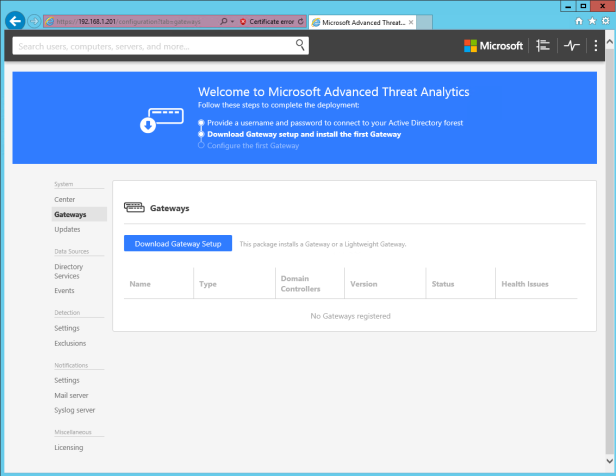Click the page scrollbar up arrow
616x476 pixels.
(x=609, y=41)
